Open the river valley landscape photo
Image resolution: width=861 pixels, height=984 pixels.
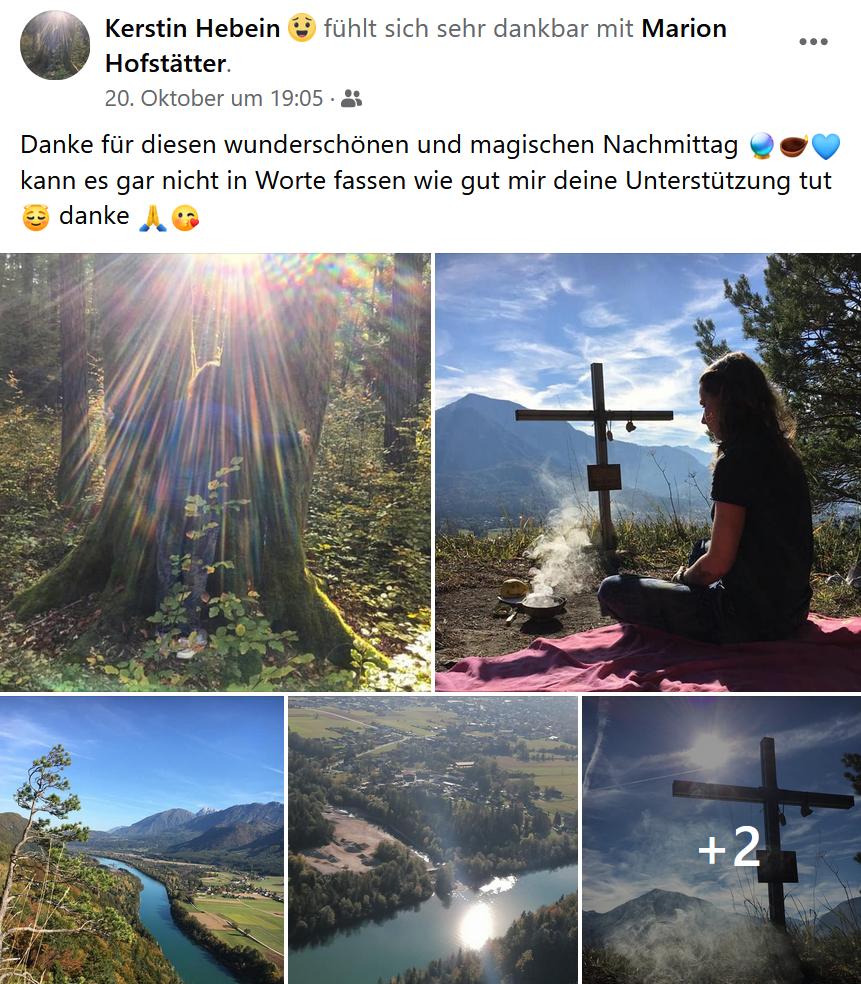(x=142, y=840)
